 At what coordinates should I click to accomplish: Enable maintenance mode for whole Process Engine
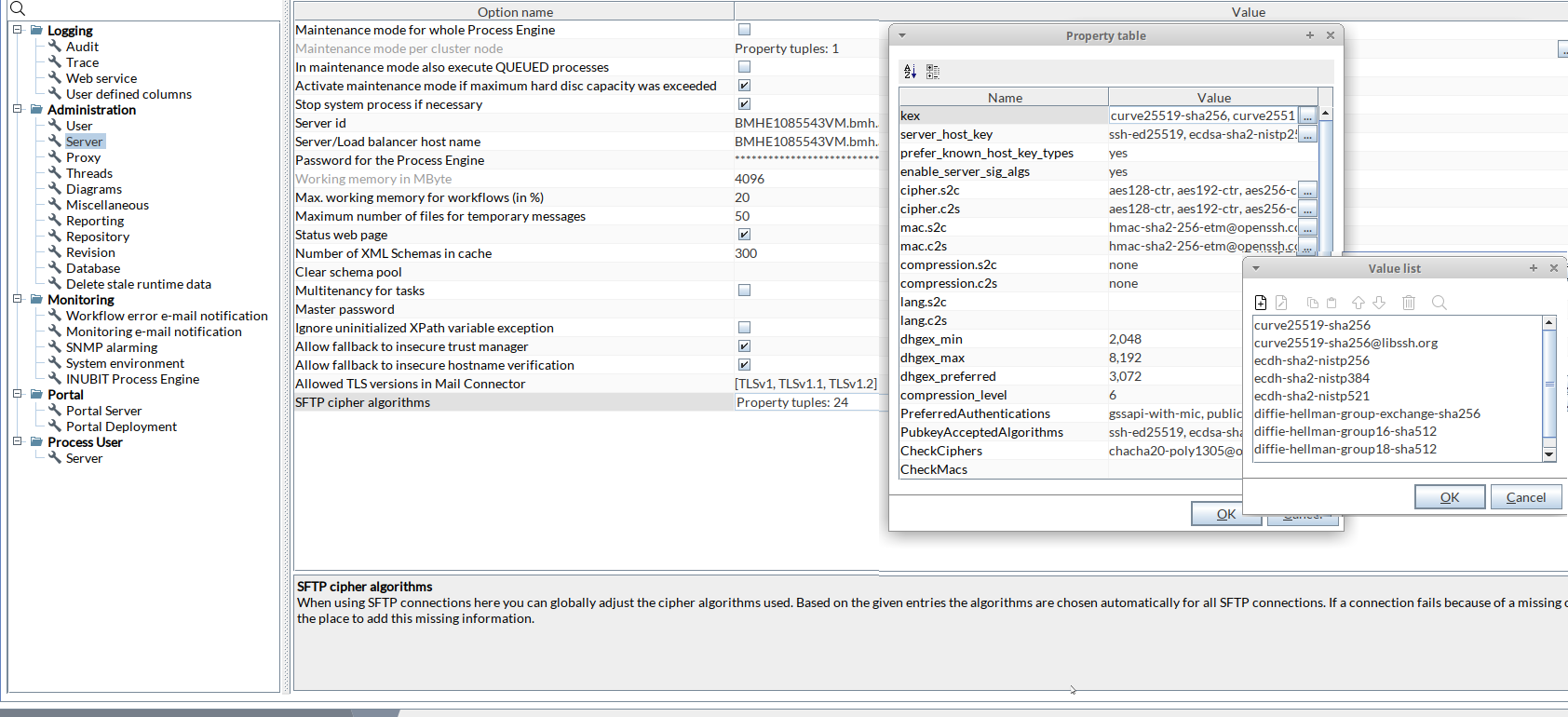[744, 30]
